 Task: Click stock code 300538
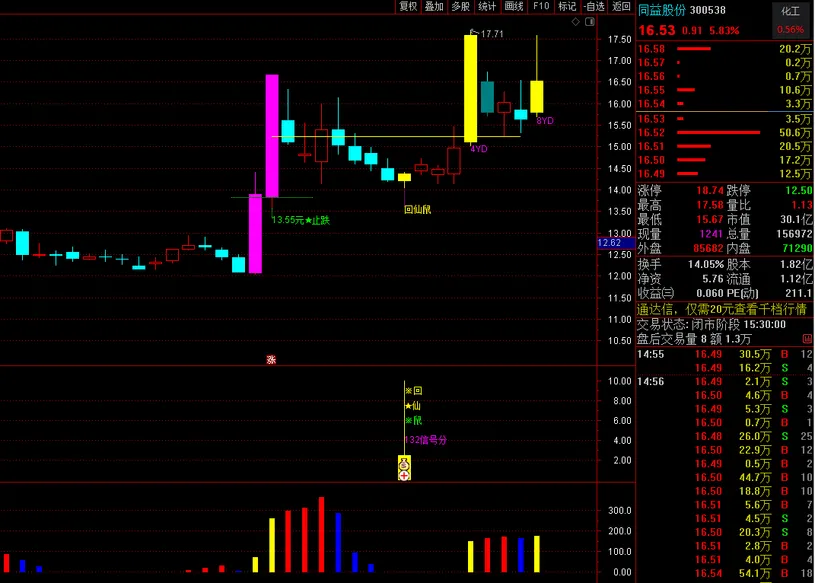[x=707, y=10]
